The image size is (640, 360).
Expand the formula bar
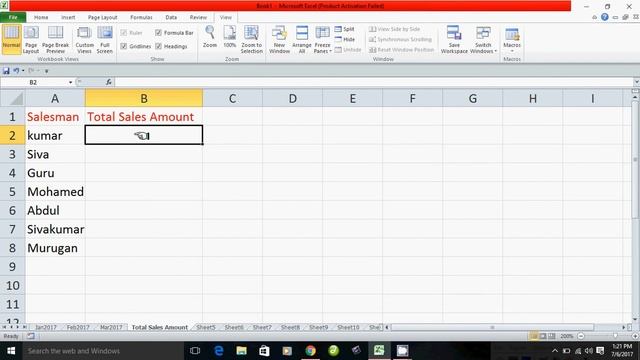(x=636, y=82)
